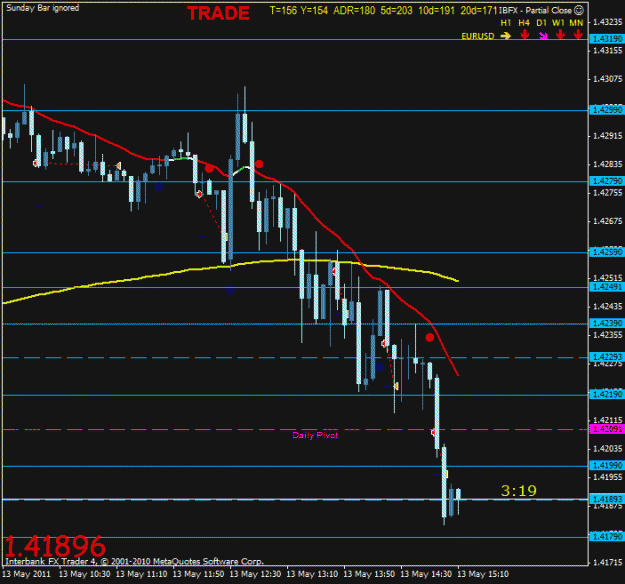Click the MetaQuotes copyright text
The width and height of the screenshot is (625, 584).
(134, 562)
